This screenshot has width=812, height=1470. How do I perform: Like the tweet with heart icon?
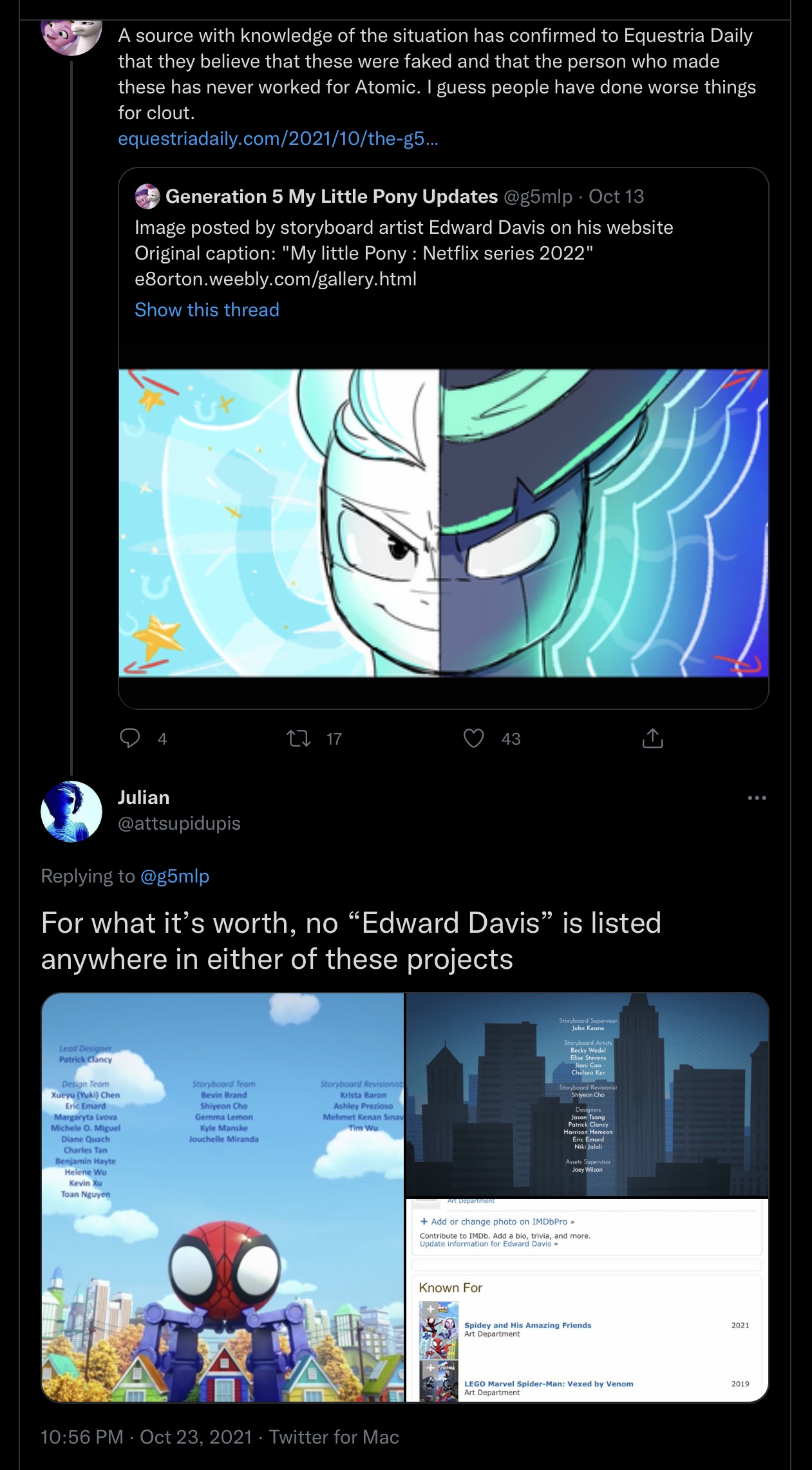474,738
